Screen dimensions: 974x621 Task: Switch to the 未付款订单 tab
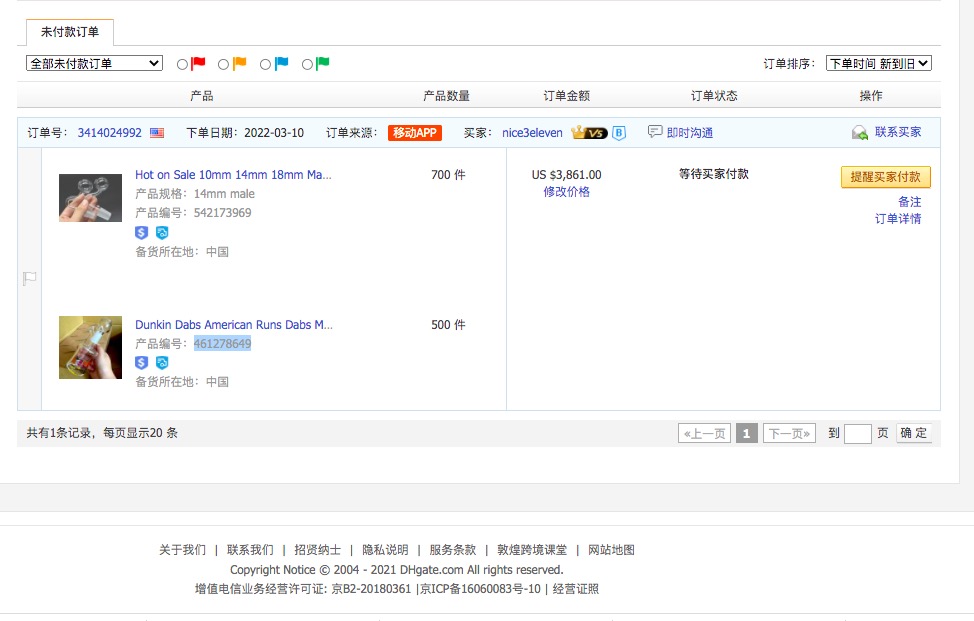click(70, 32)
